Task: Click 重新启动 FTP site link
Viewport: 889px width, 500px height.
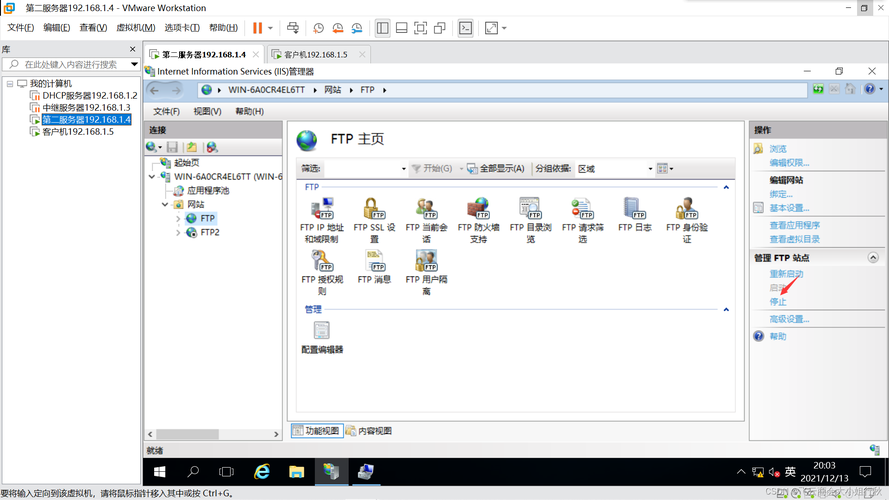Action: pyautogui.click(x=786, y=274)
